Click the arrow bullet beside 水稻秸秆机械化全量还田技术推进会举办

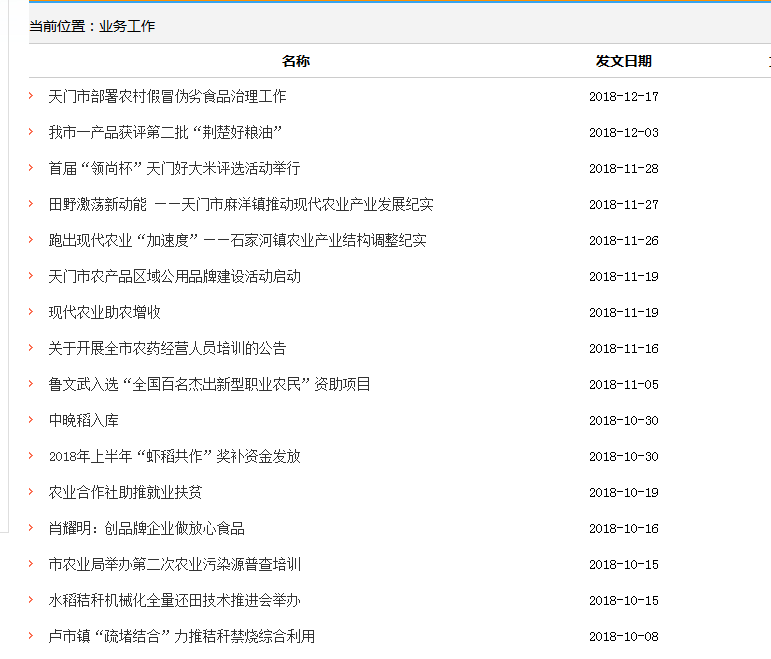coord(31,600)
